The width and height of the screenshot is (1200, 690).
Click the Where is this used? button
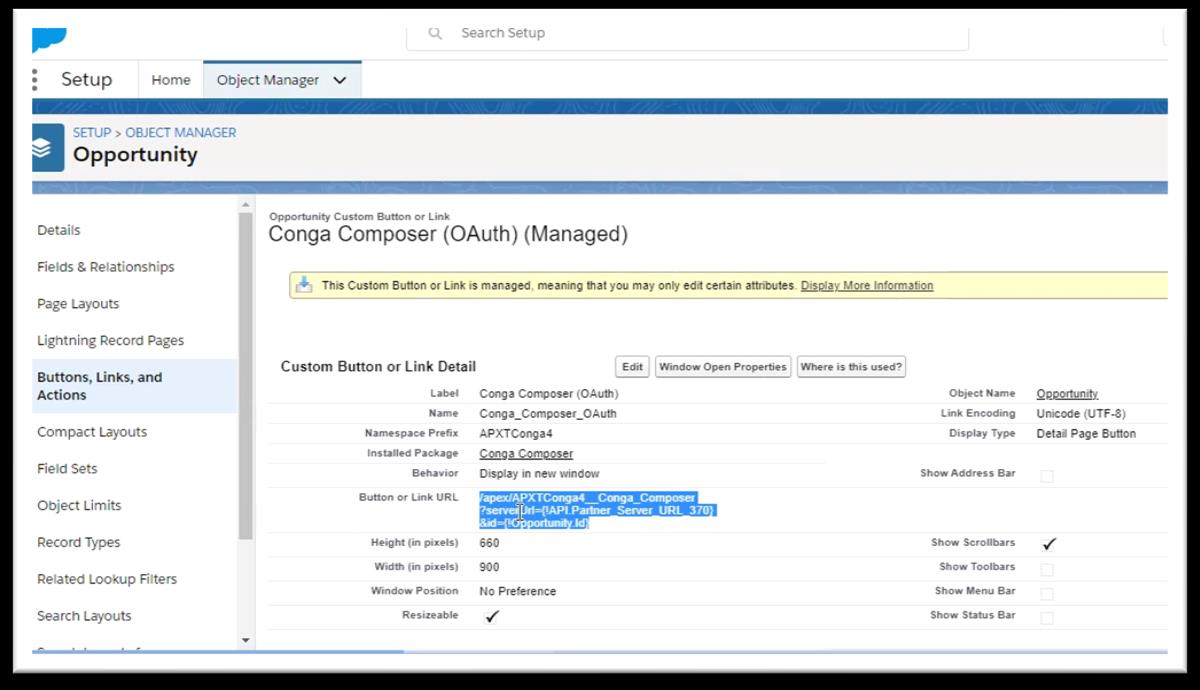pyautogui.click(x=851, y=367)
